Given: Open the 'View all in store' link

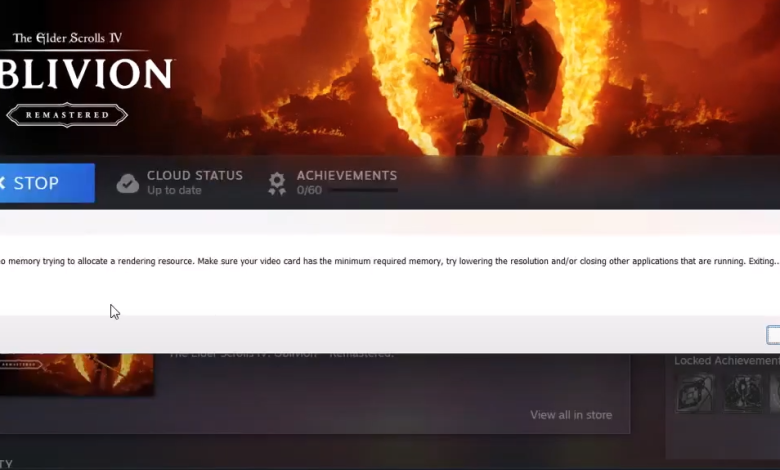Looking at the screenshot, I should pos(571,415).
